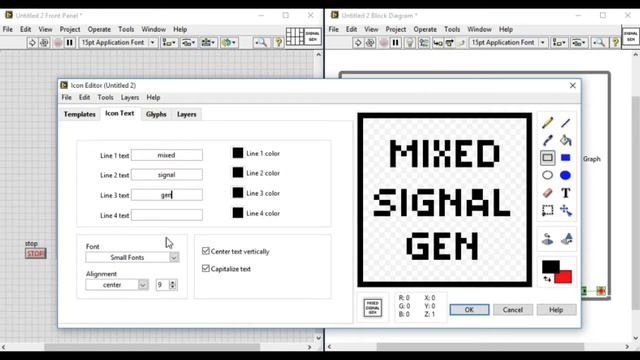Open Icon Editor Layers menu
The height and width of the screenshot is (360, 640).
click(x=130, y=98)
